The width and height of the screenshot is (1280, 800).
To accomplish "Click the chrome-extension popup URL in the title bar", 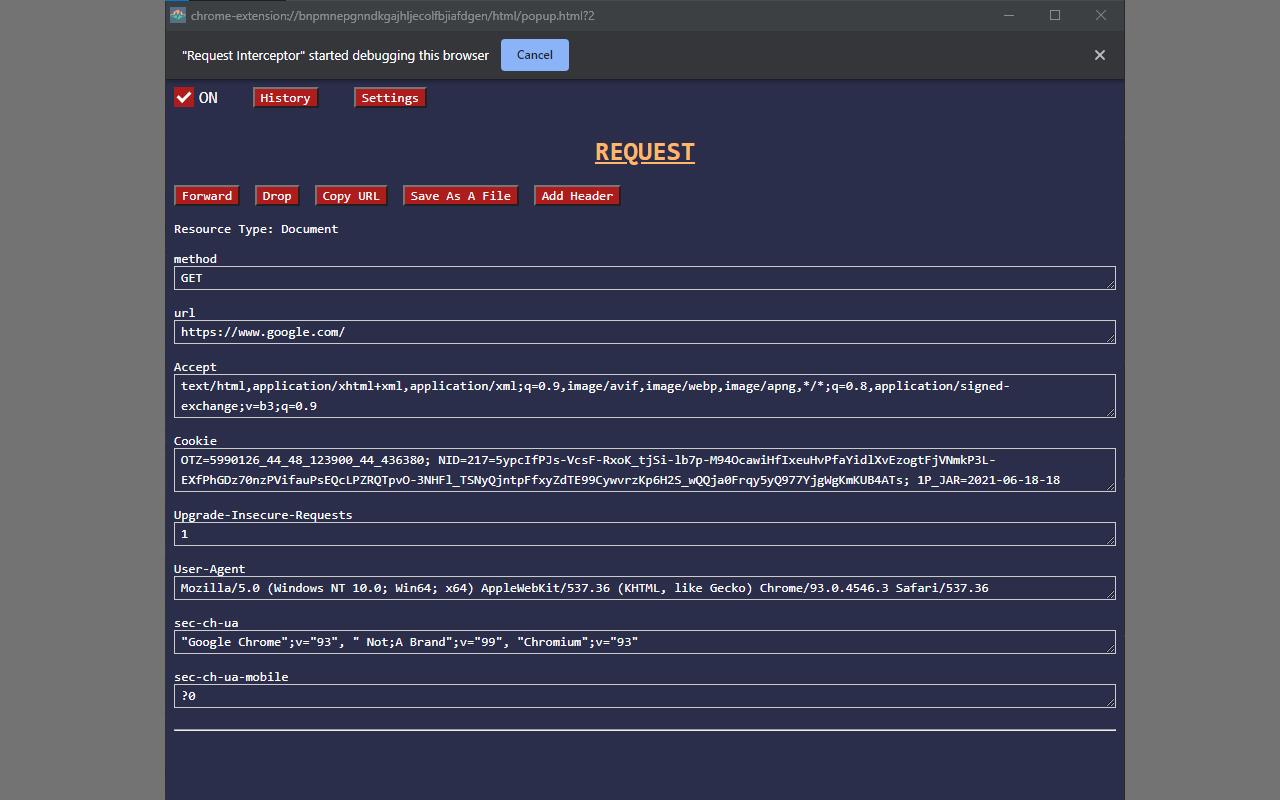I will pos(393,16).
